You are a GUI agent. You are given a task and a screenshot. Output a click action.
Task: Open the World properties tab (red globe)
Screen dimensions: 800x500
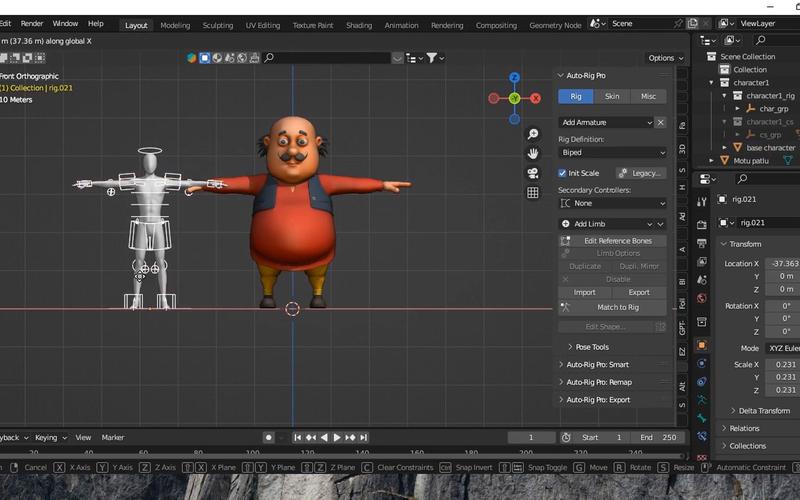pos(702,298)
